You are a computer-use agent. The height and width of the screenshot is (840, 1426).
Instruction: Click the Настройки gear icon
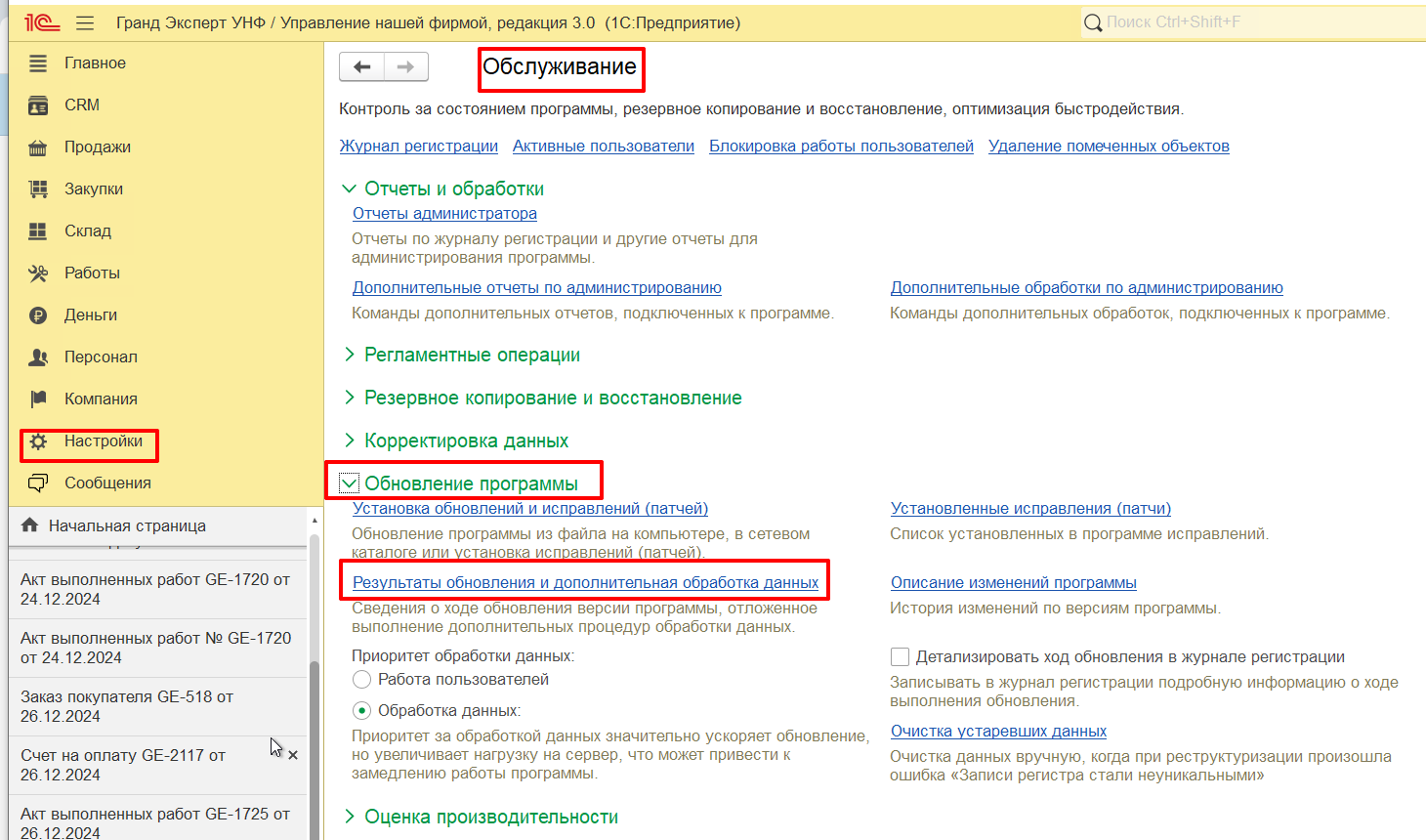click(38, 441)
